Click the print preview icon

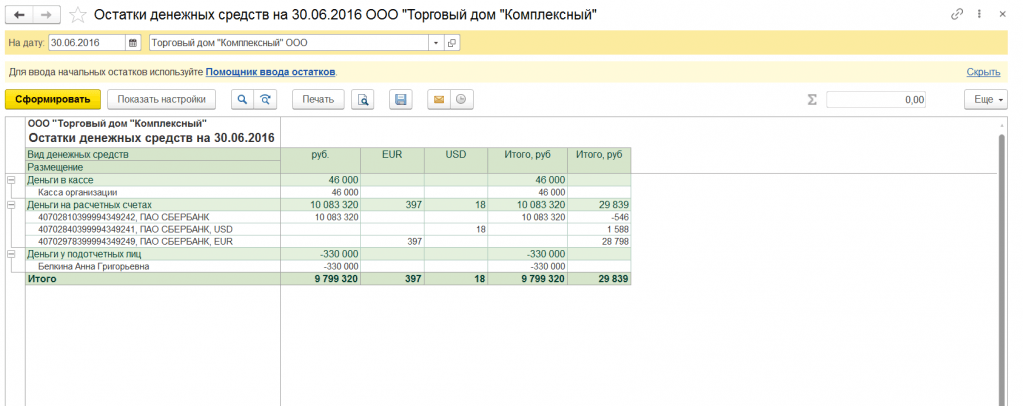364,99
